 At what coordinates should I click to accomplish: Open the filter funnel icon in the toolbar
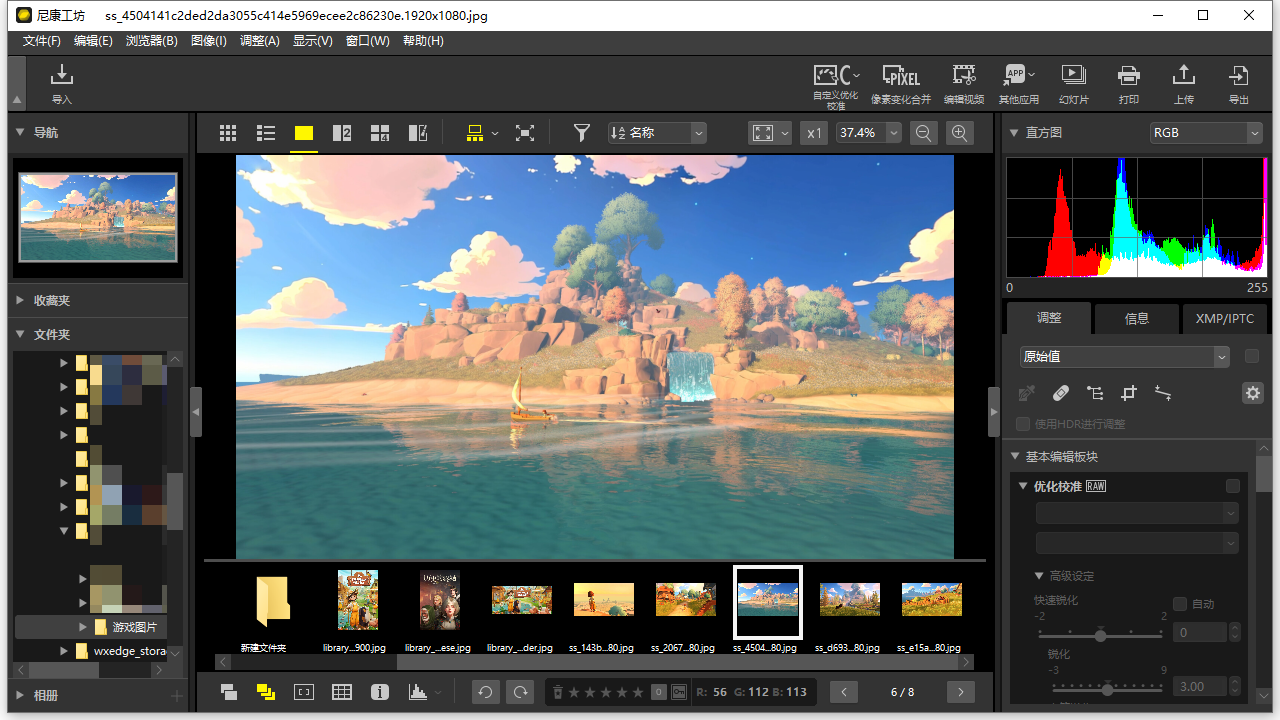(x=581, y=132)
